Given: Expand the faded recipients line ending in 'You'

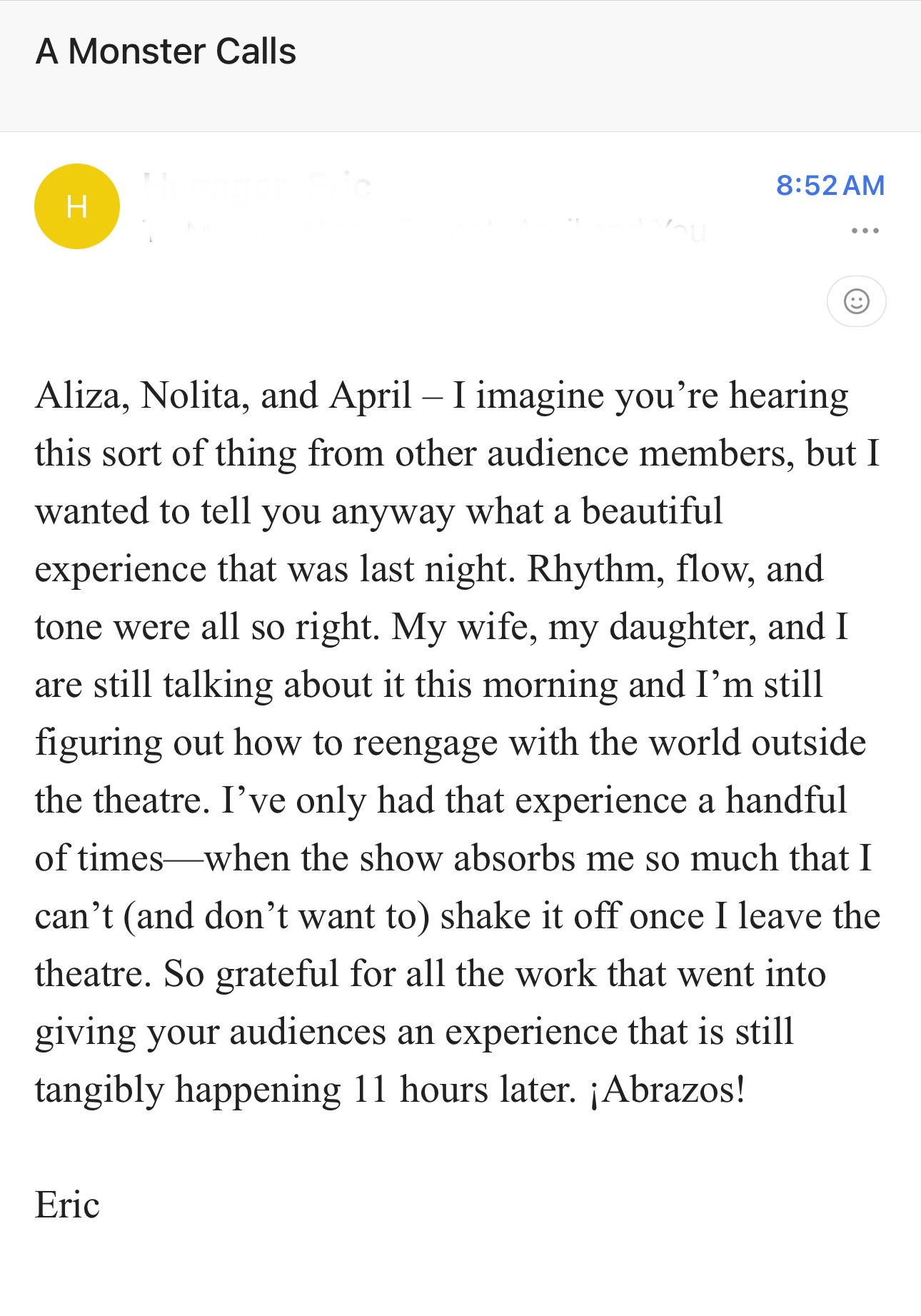Looking at the screenshot, I should tap(426, 230).
